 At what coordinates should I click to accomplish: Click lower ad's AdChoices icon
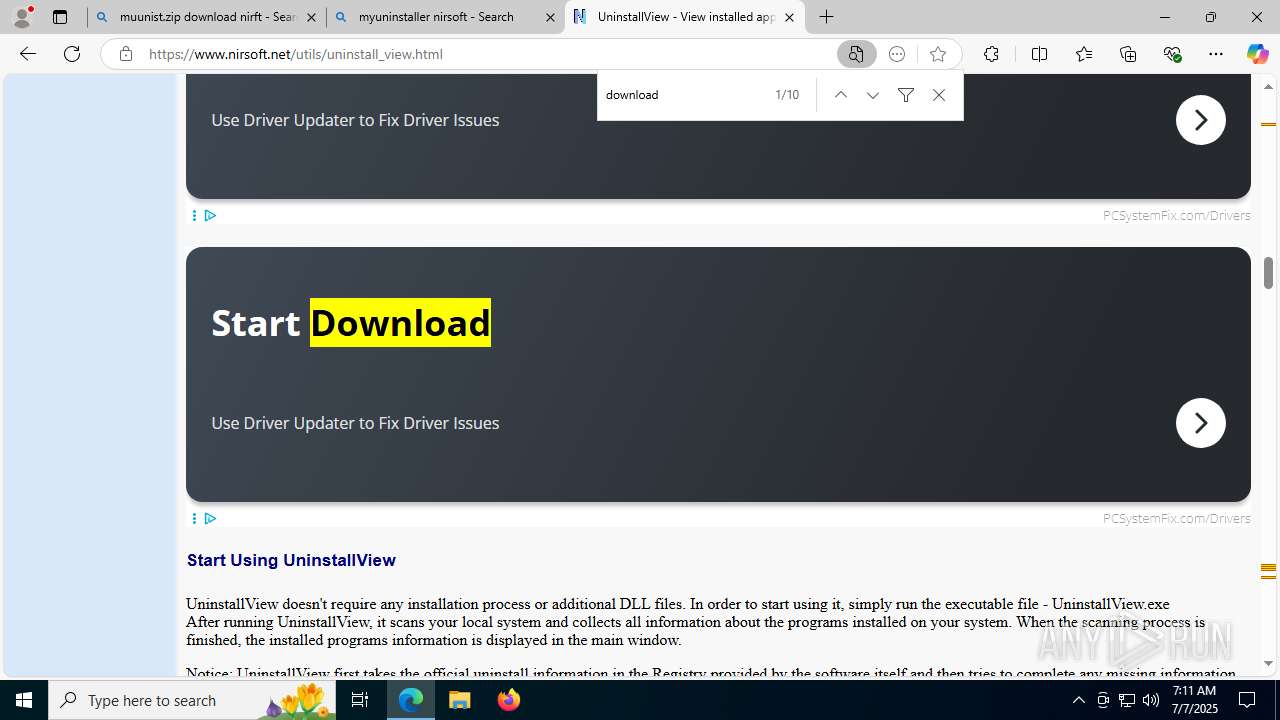[210, 518]
